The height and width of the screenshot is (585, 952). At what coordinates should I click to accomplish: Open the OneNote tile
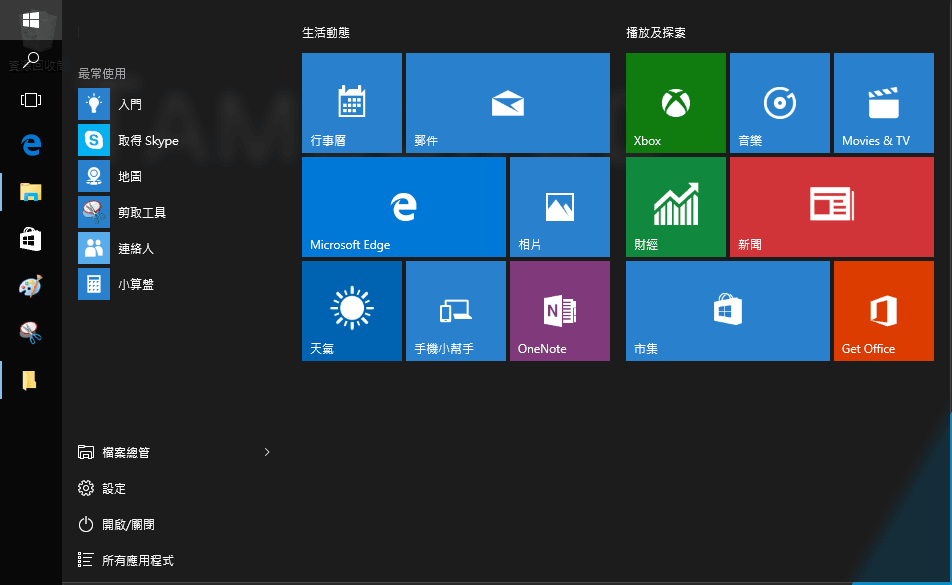560,311
